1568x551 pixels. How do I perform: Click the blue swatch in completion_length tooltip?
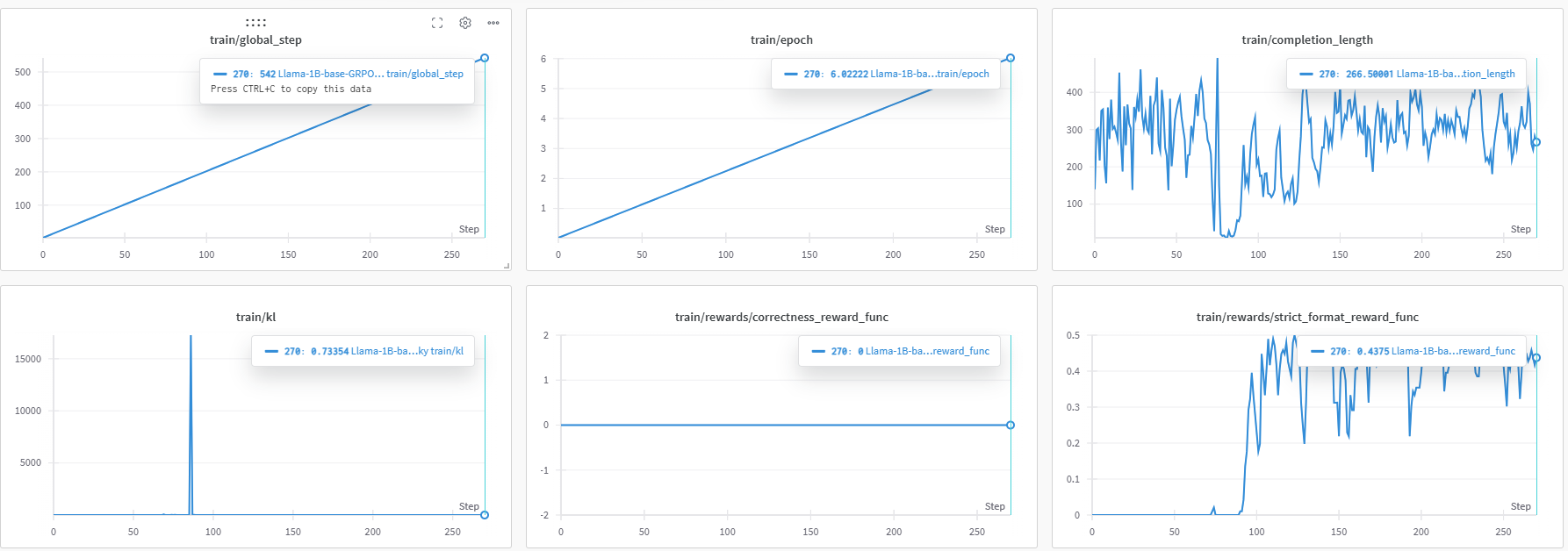[1306, 75]
